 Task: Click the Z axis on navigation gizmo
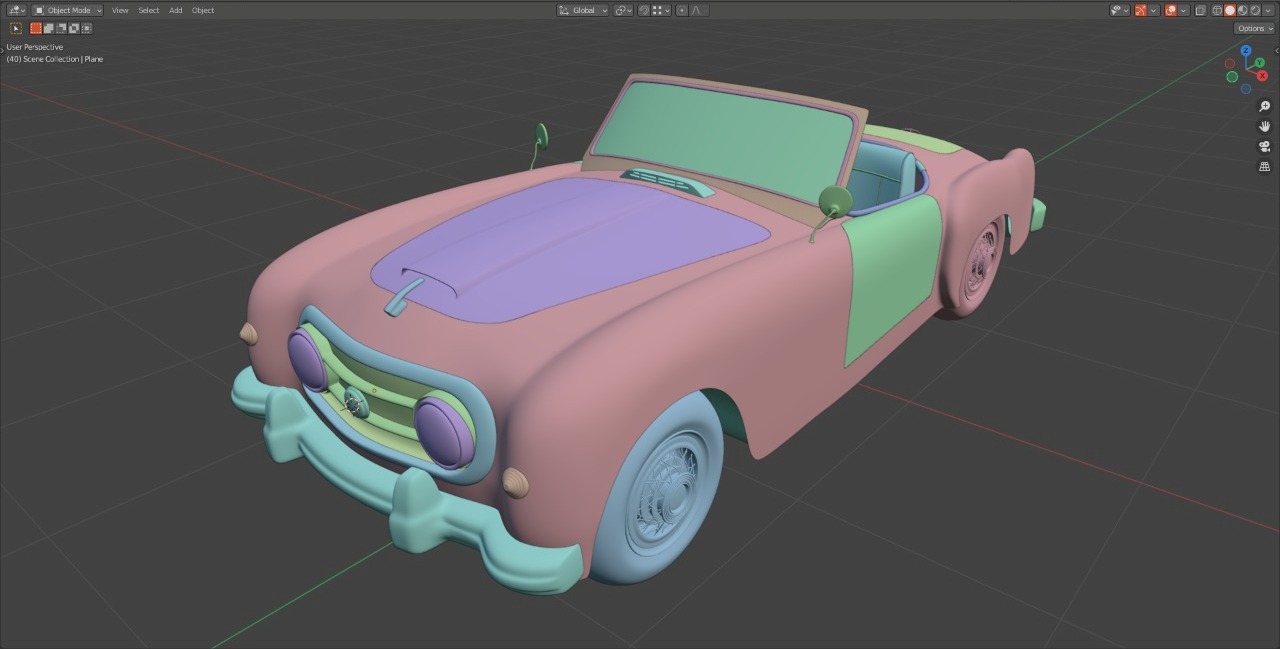(x=1246, y=50)
